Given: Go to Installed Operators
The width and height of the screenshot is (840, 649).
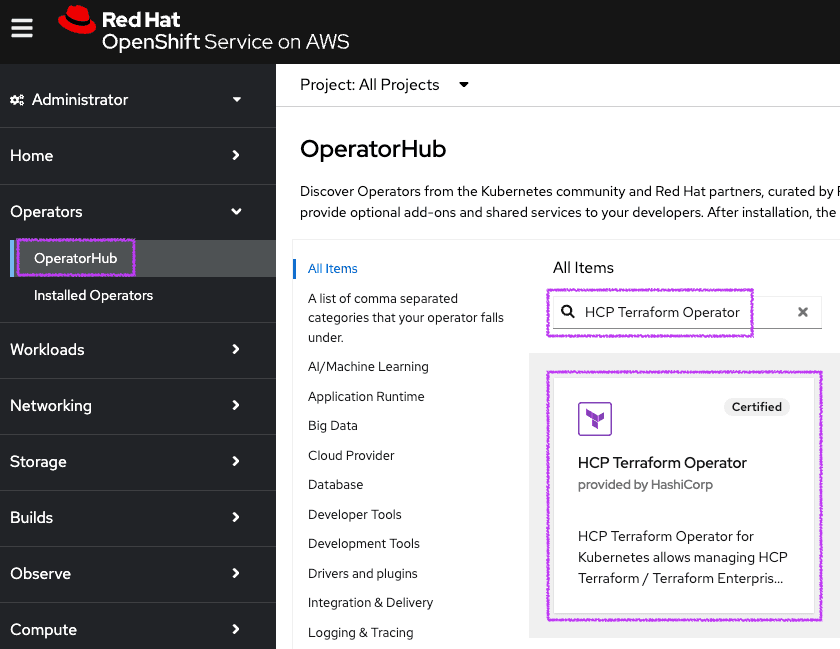Looking at the screenshot, I should pos(93,296).
